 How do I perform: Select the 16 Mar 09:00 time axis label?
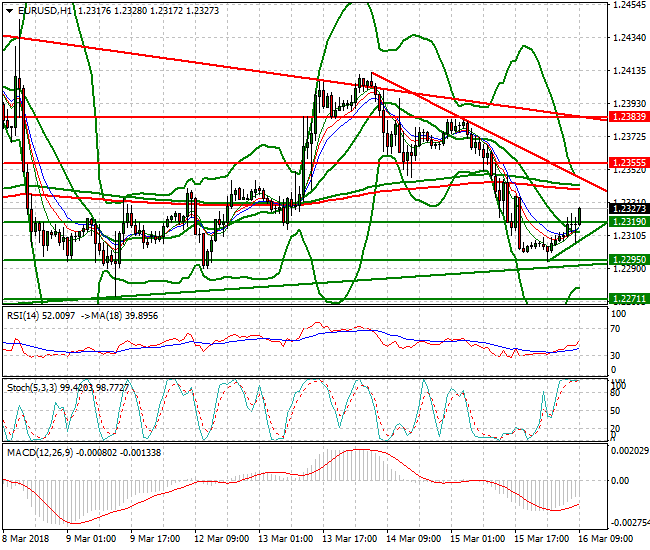[605, 539]
